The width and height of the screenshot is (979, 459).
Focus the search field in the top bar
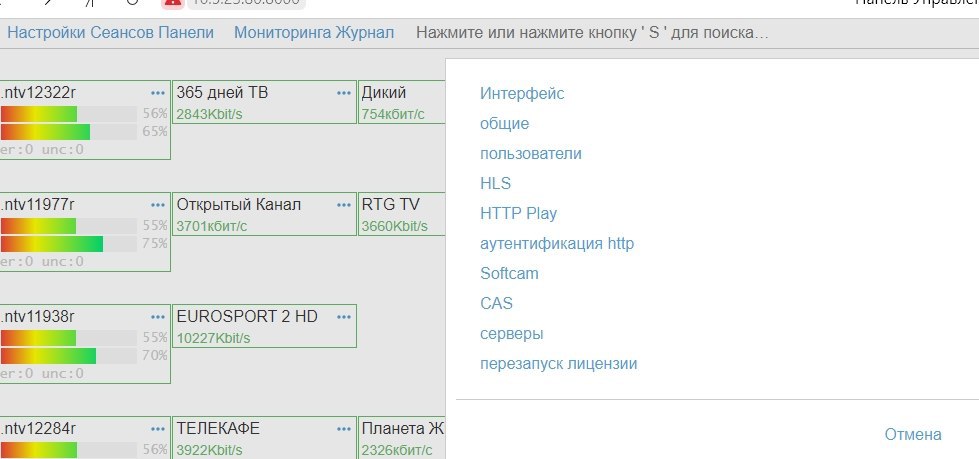592,32
